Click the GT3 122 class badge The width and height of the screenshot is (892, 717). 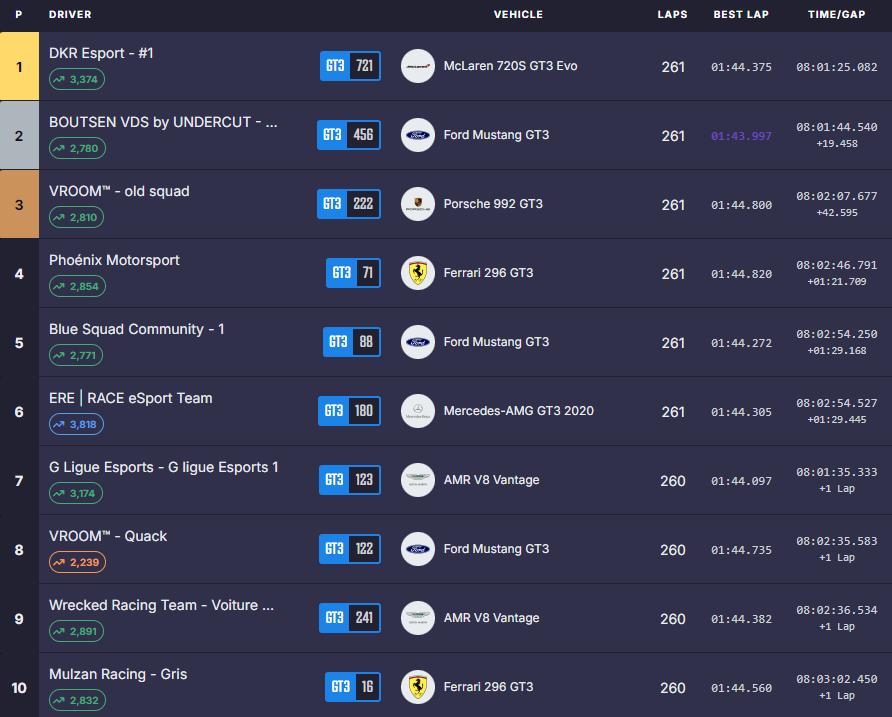pyautogui.click(x=350, y=549)
